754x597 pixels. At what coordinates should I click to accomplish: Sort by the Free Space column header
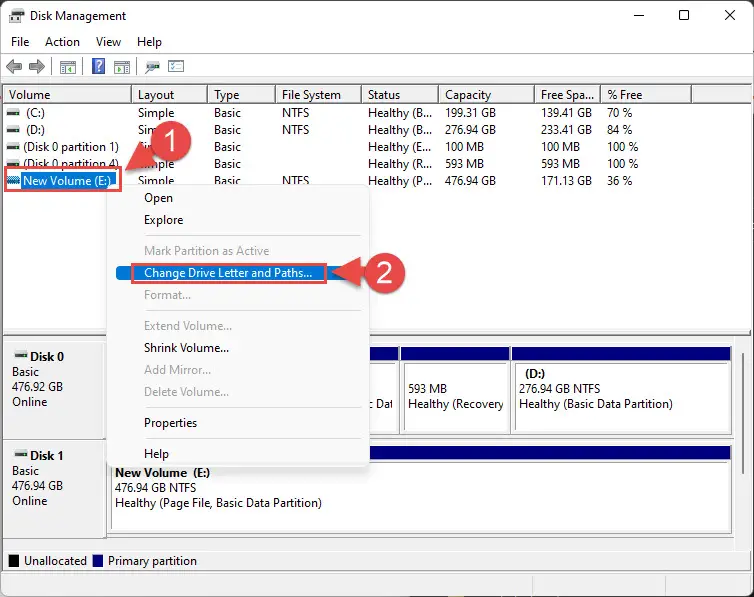(x=568, y=95)
